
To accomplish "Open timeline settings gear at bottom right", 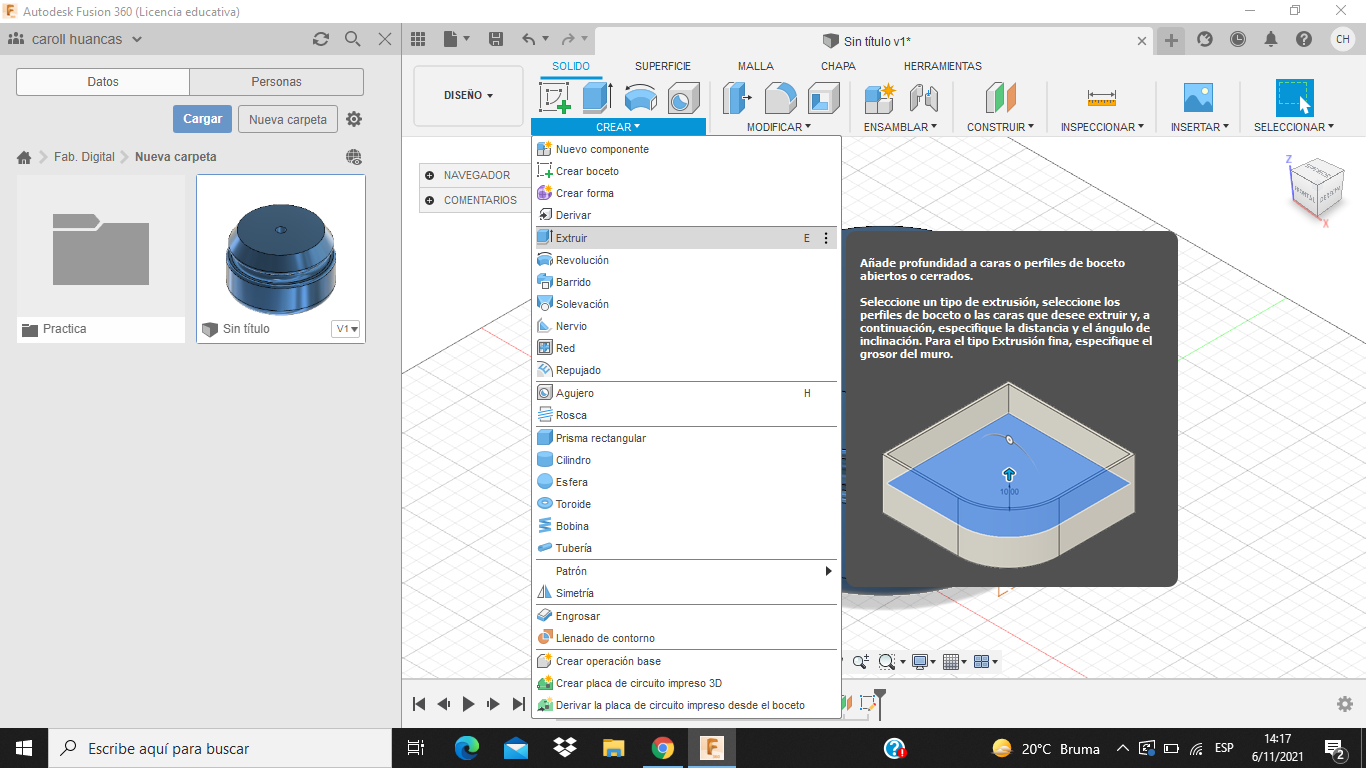I will pyautogui.click(x=1345, y=704).
